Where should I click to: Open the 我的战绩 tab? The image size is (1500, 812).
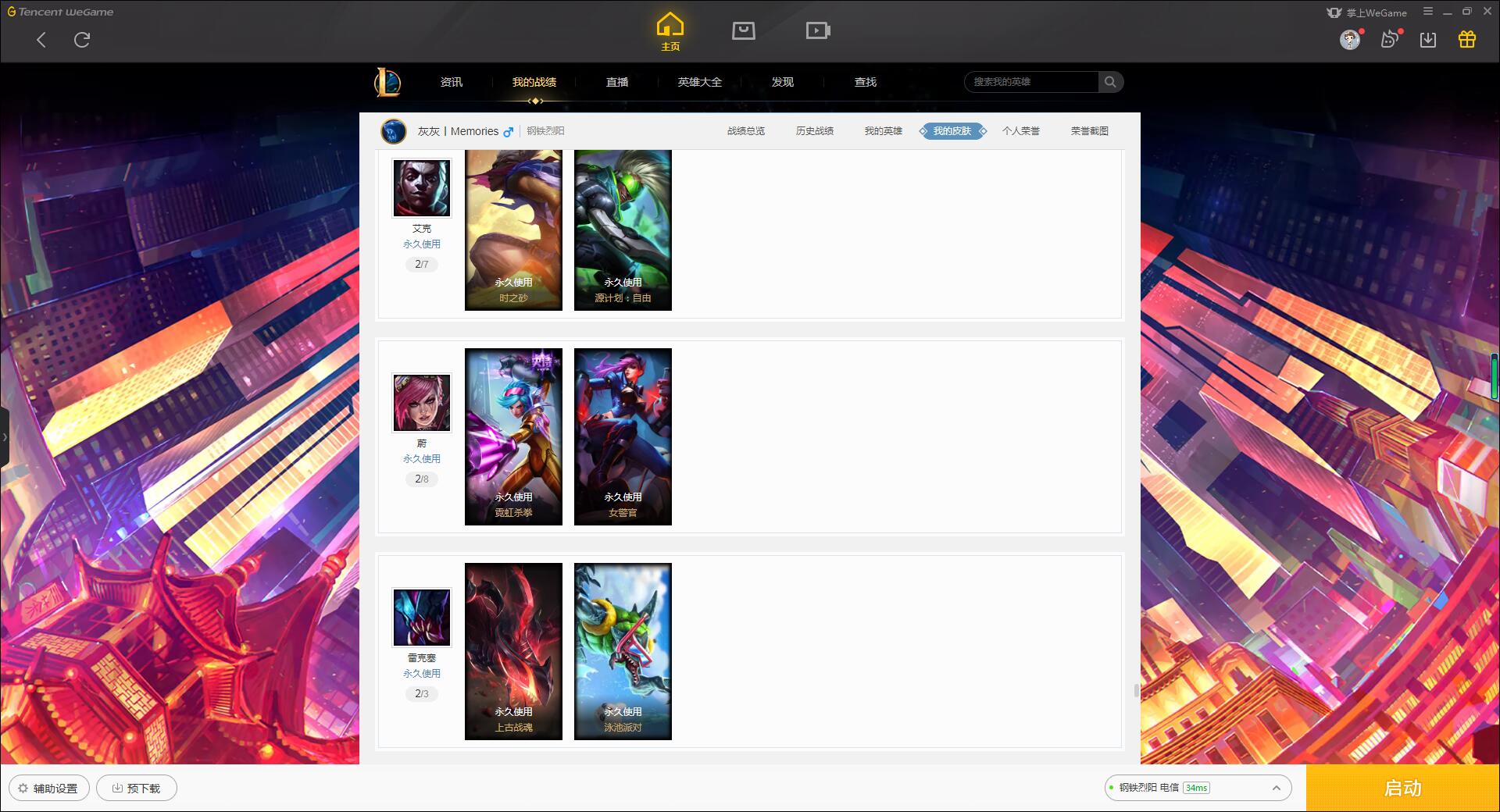(x=534, y=82)
